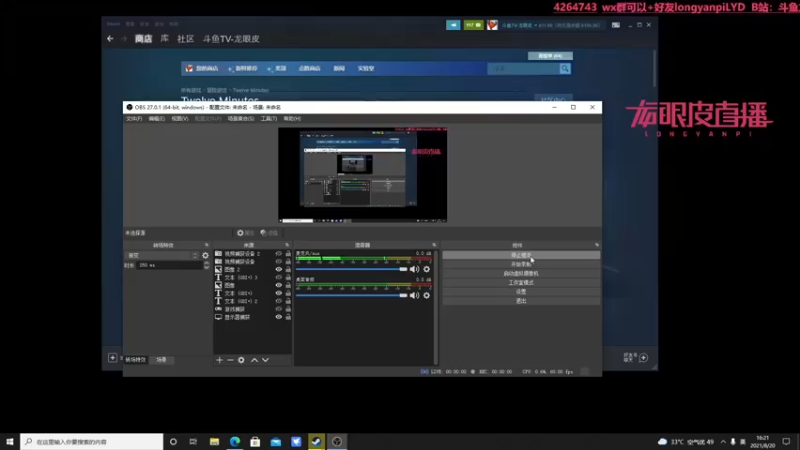Open File Explorer from the taskbar
Viewport: 800px width, 450px height.
[x=214, y=441]
